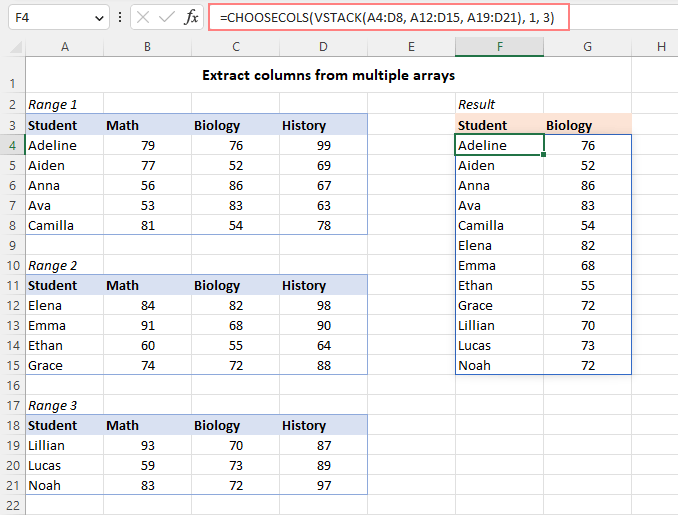This screenshot has width=678, height=515.
Task: Select column H header
Action: pyautogui.click(x=661, y=47)
